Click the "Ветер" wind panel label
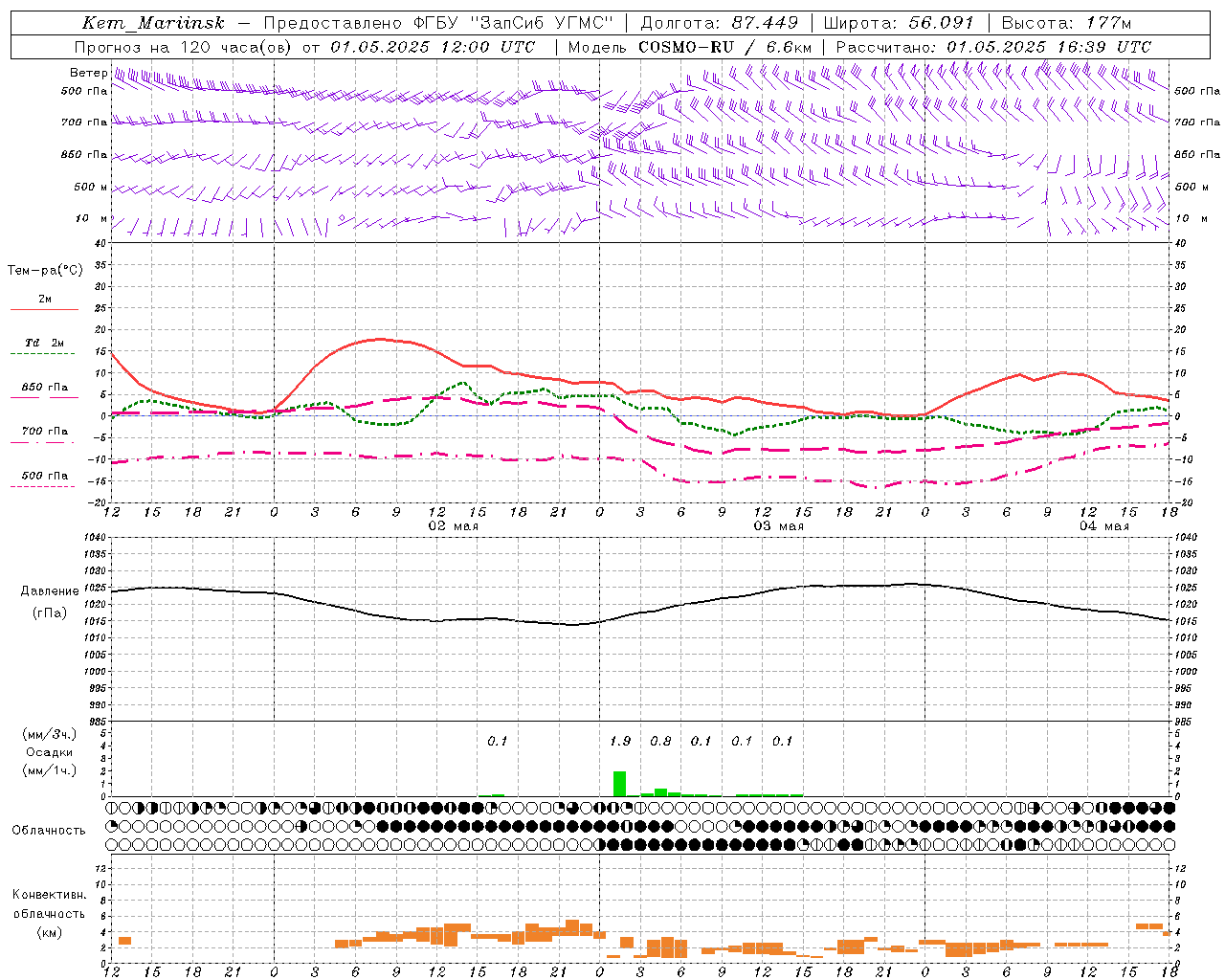This screenshot has height=980, width=1225. click(x=88, y=73)
